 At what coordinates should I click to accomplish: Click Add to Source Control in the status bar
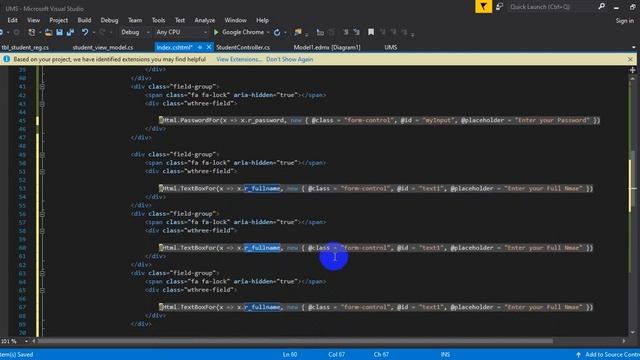[x=608, y=354]
